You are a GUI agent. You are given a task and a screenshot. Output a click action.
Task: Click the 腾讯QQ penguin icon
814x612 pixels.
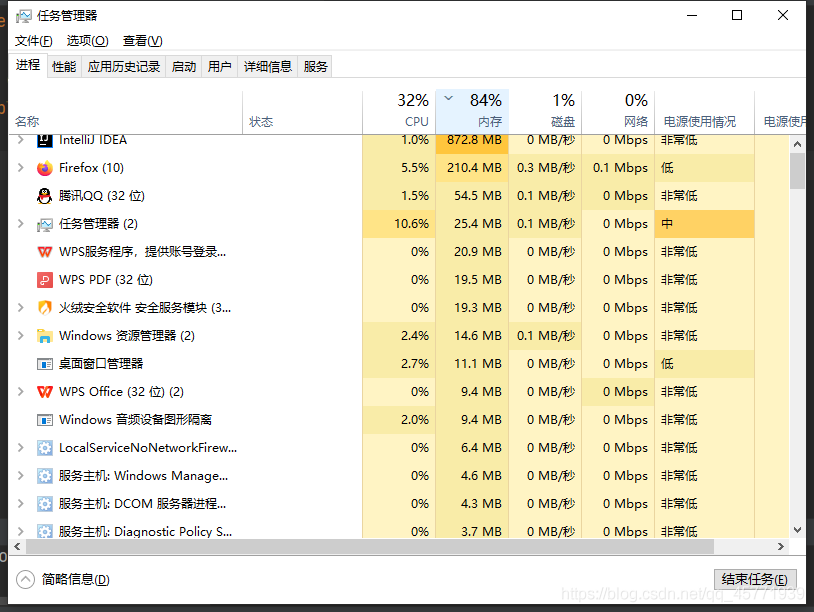44,196
